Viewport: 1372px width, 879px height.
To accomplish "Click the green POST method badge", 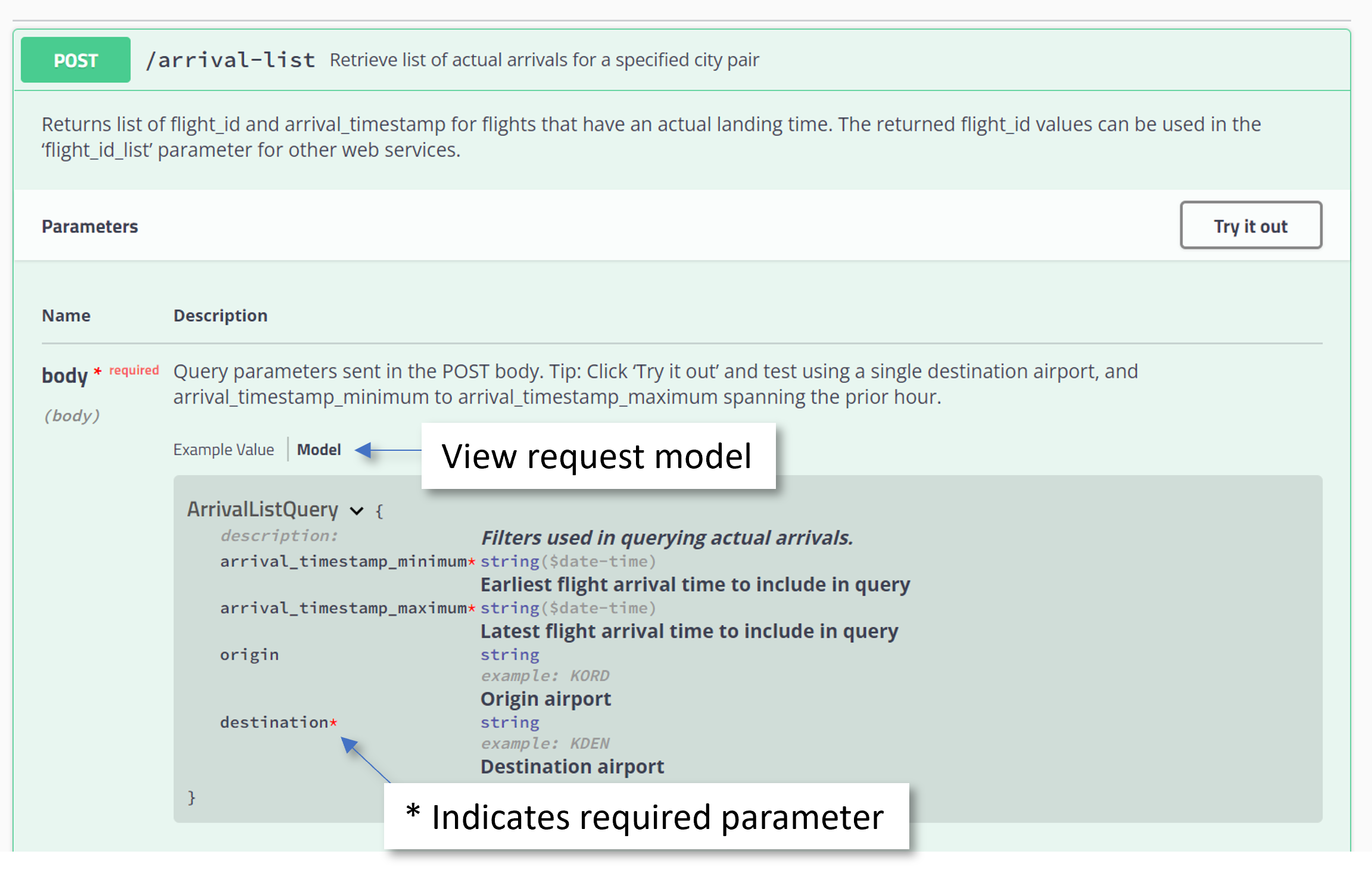I will point(76,60).
